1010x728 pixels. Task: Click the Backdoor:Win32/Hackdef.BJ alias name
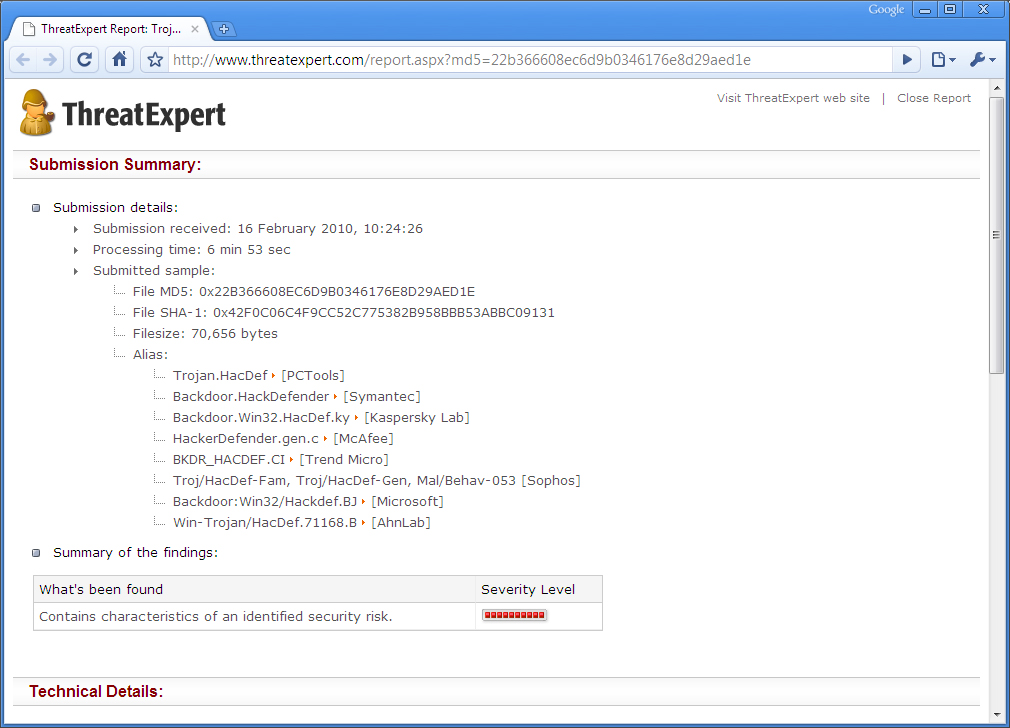tap(265, 502)
